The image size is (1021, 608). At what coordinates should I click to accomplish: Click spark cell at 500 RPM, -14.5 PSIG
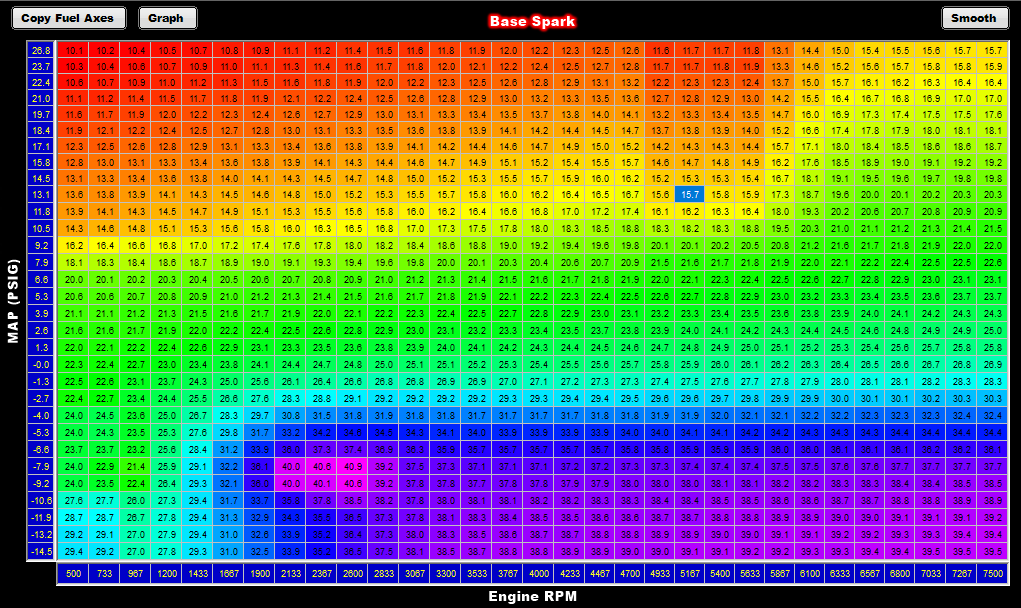[74, 551]
